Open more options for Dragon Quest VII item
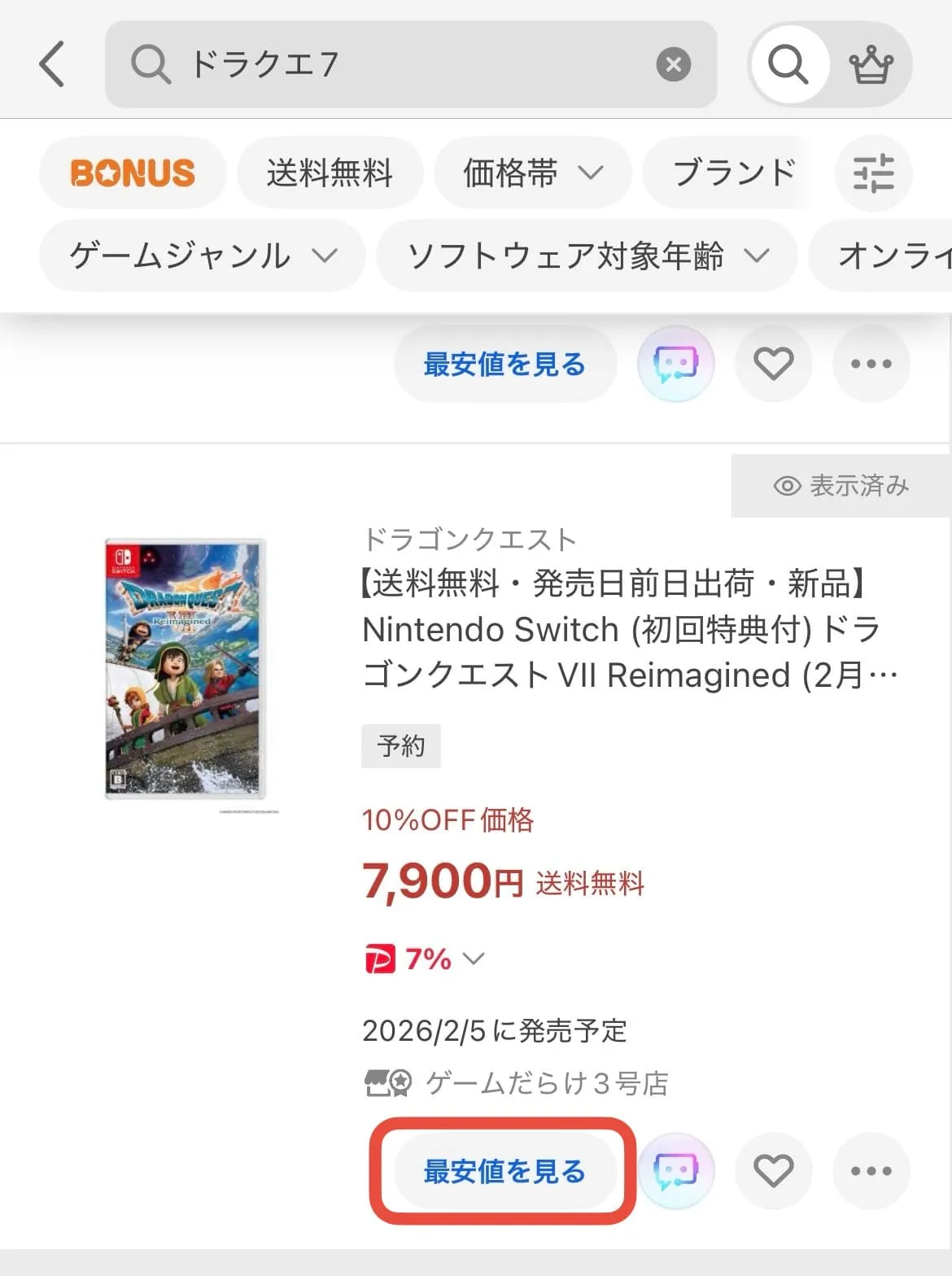 [x=871, y=1171]
